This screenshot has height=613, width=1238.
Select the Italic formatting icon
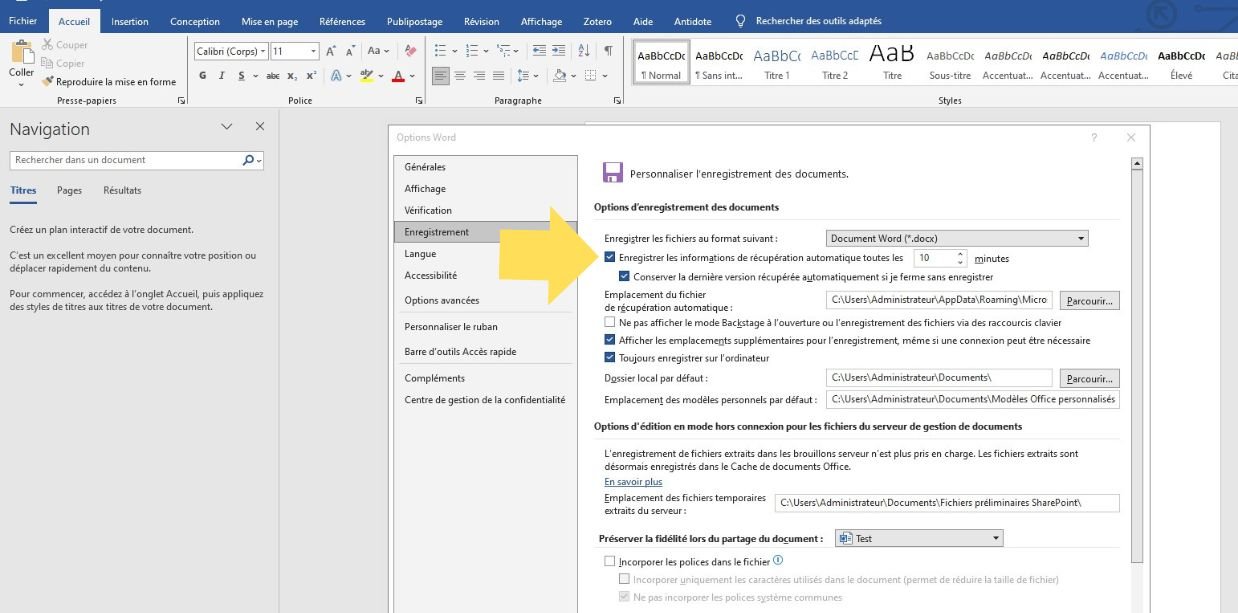pyautogui.click(x=222, y=75)
